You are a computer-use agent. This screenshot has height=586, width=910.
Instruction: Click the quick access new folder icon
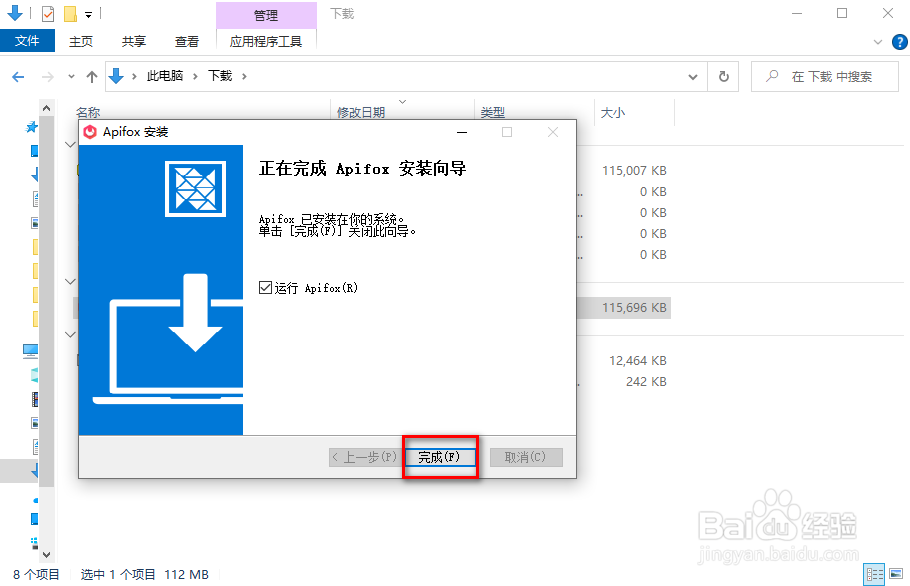(70, 13)
